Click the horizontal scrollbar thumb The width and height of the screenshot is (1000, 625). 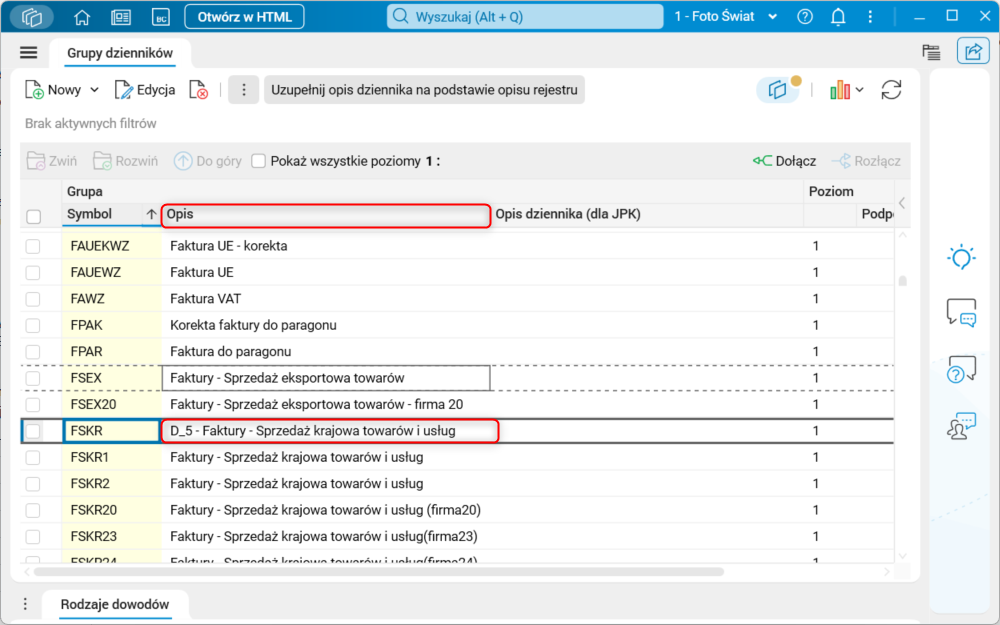378,572
